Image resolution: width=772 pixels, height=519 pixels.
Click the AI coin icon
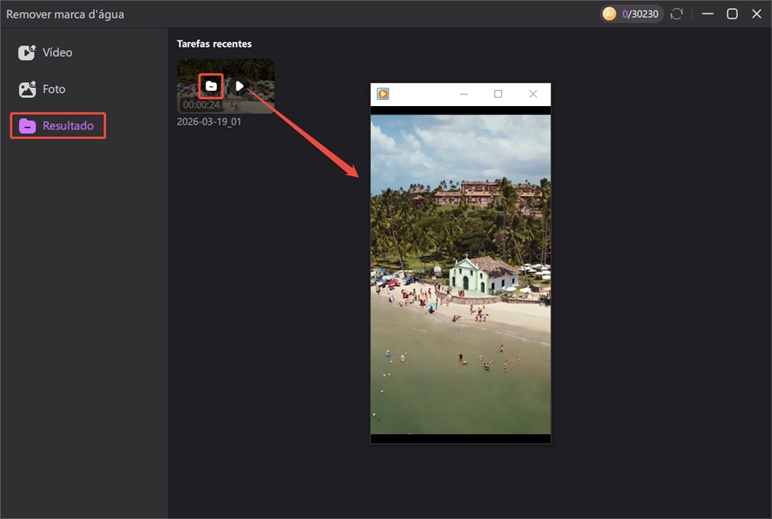pyautogui.click(x=609, y=14)
